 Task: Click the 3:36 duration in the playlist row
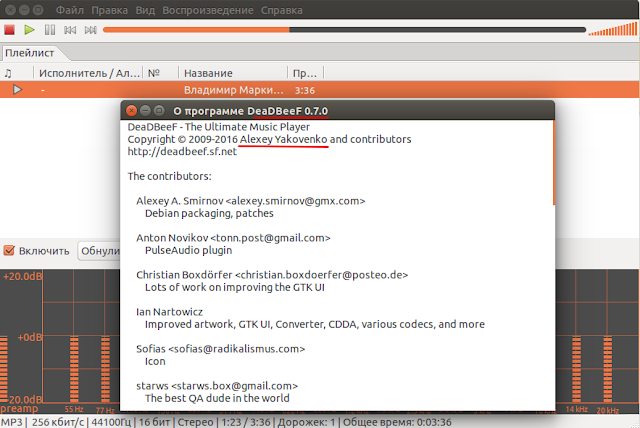tap(305, 90)
